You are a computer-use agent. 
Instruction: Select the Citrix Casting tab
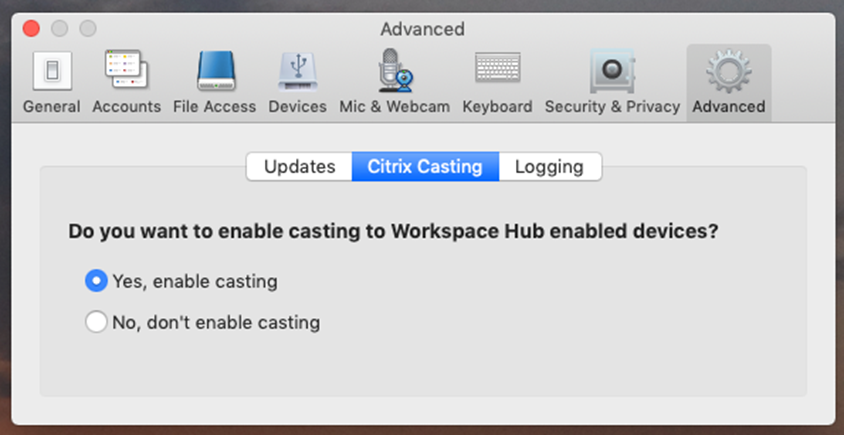(425, 167)
